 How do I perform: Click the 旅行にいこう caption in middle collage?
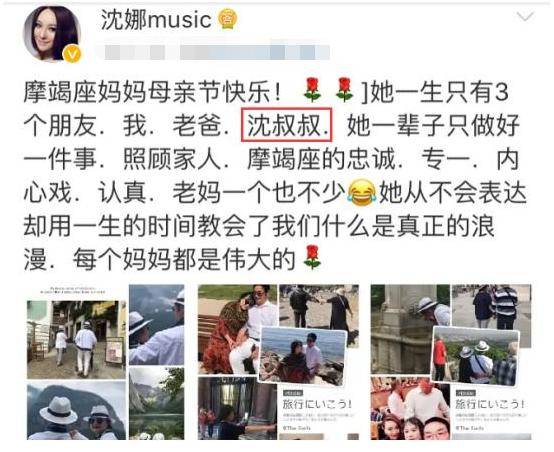pyautogui.click(x=317, y=404)
